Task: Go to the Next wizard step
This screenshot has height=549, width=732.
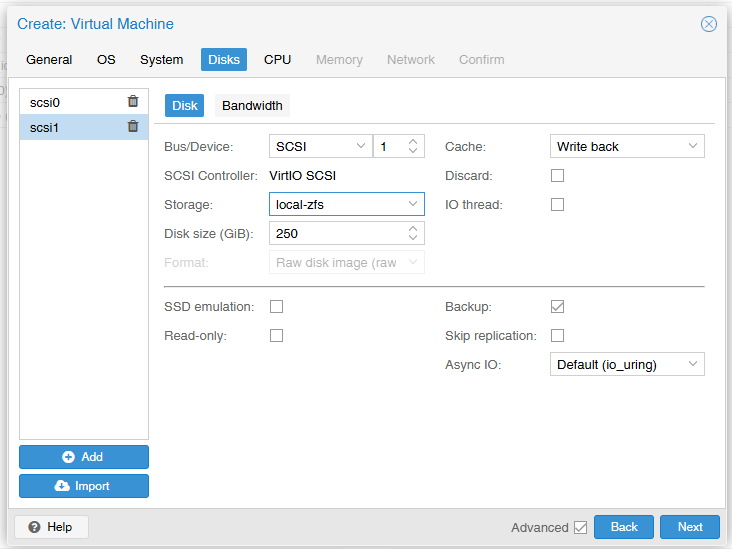Action: point(690,527)
